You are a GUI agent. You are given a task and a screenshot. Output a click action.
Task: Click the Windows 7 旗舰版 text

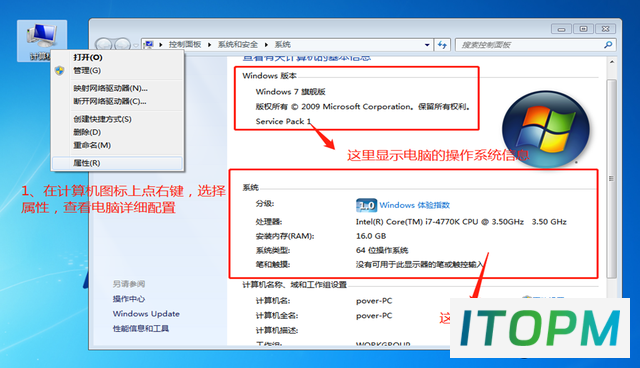click(x=290, y=92)
